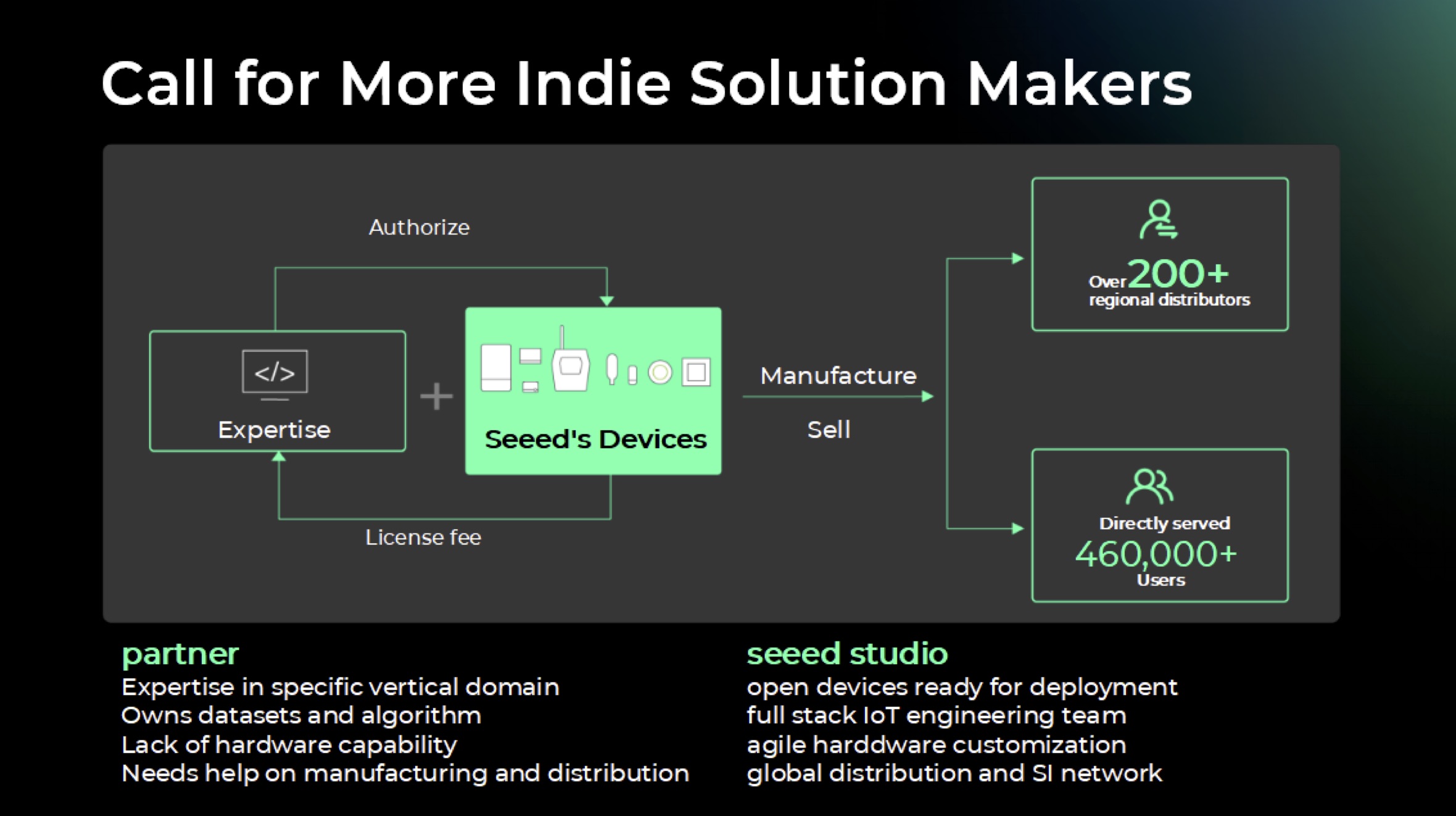This screenshot has height=816, width=1456.
Task: Click the 200+ regional distributors figure
Action: [1177, 274]
